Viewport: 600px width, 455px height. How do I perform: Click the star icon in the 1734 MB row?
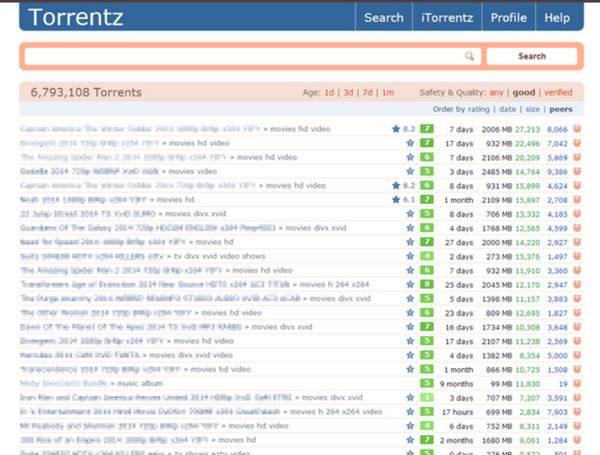click(x=410, y=327)
